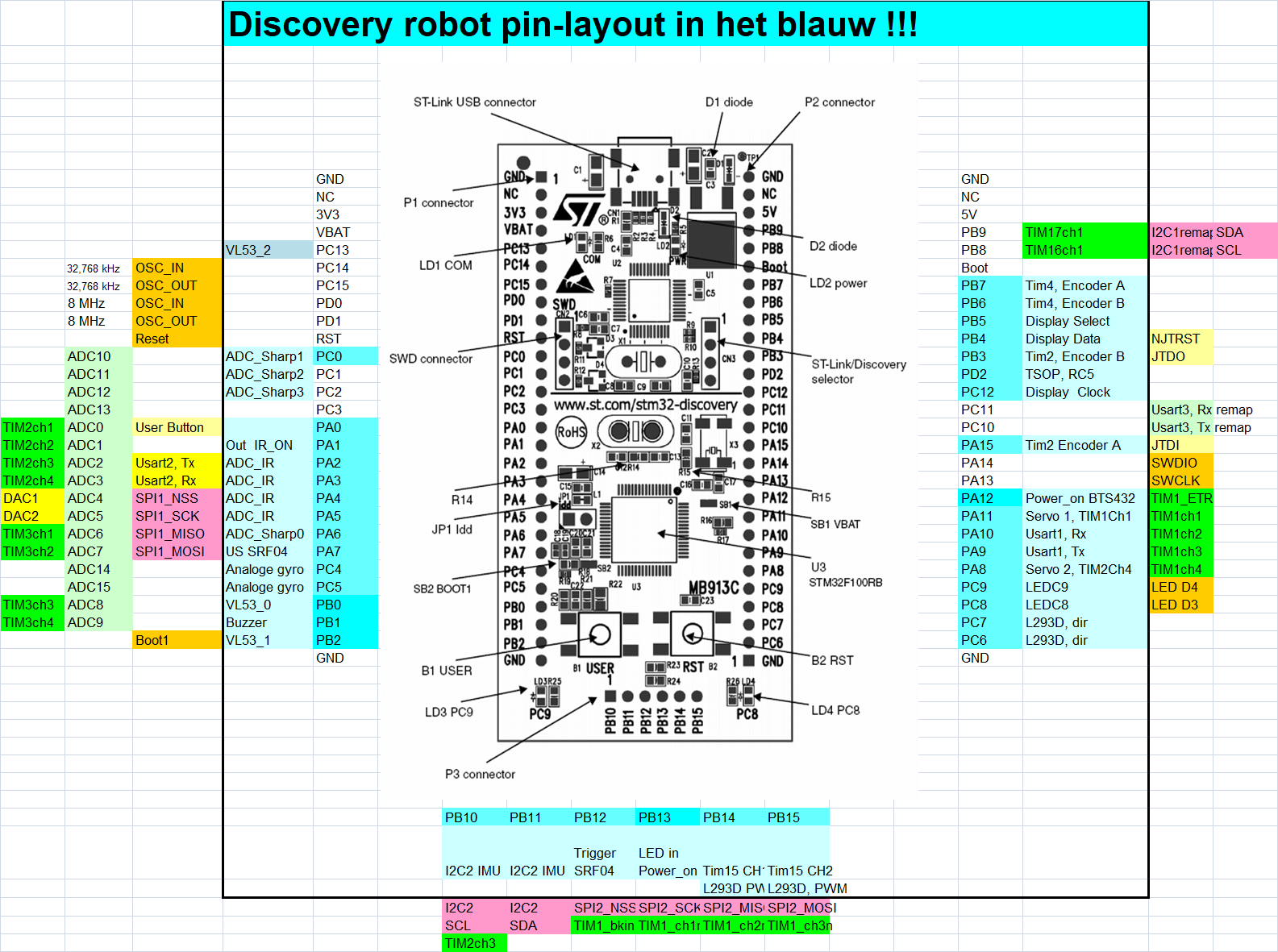Click the green 'TIM2ch3' cell at the bottom
The image size is (1278, 952).
click(474, 943)
